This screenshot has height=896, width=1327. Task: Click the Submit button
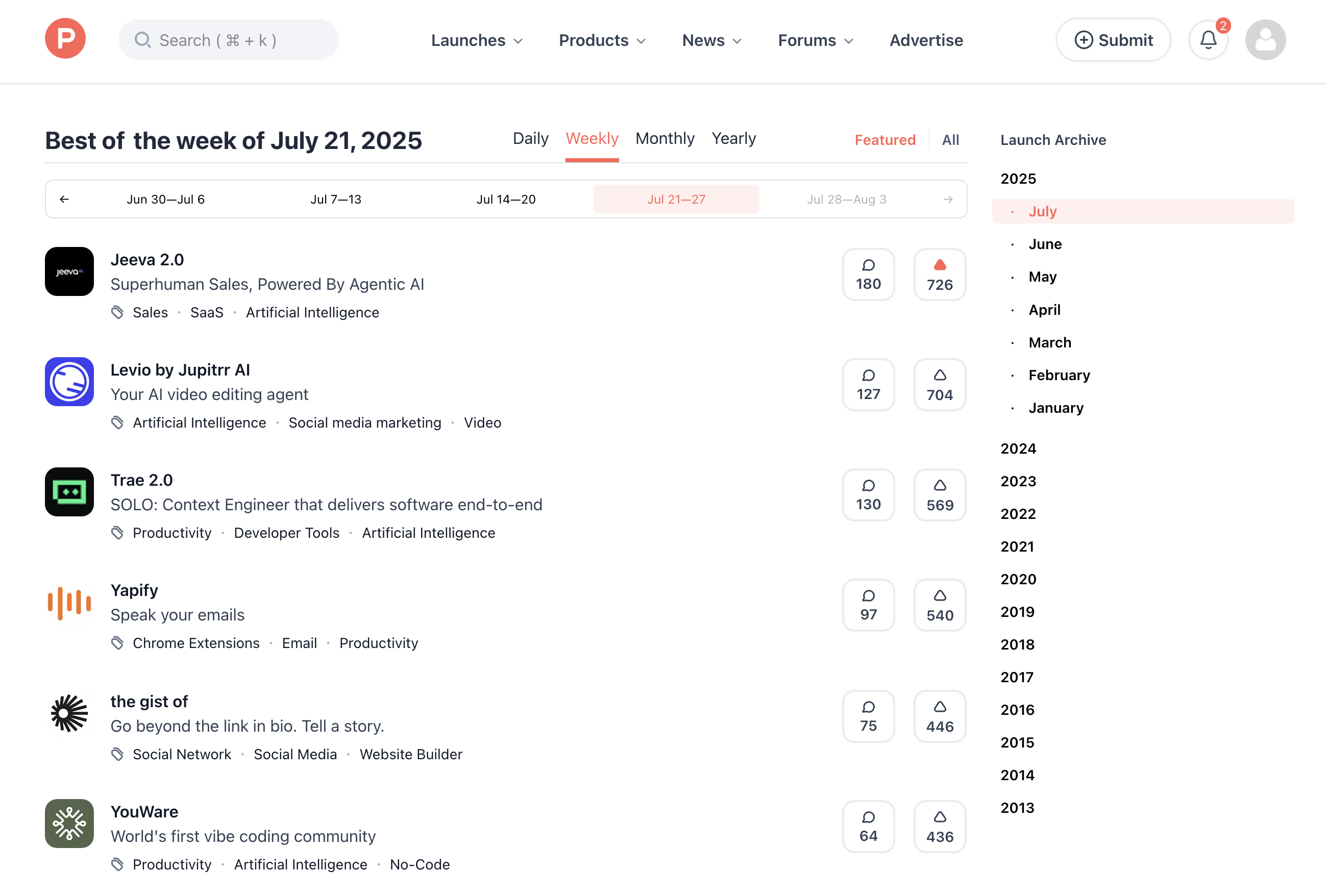click(x=1114, y=40)
